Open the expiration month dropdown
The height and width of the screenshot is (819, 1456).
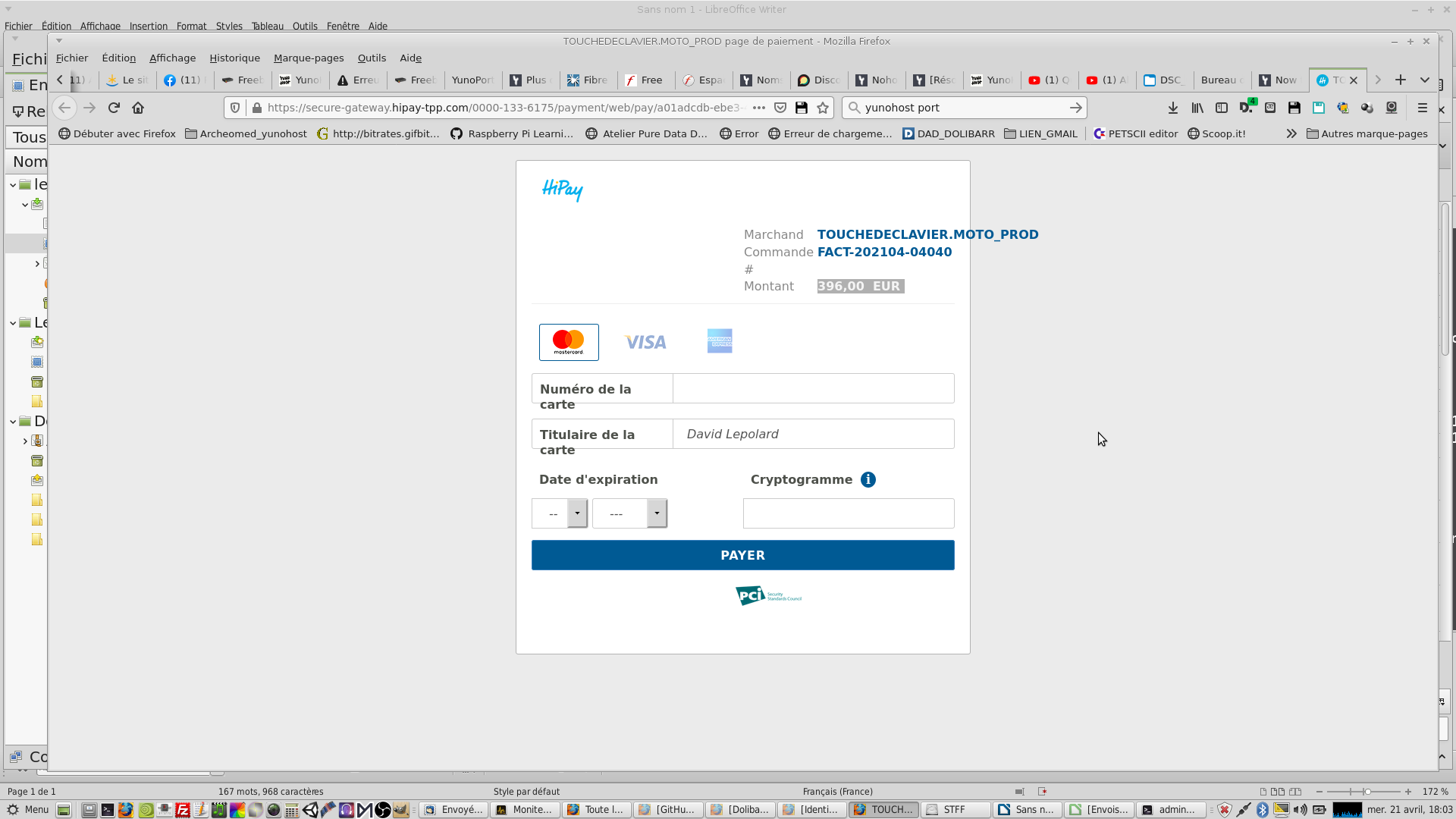[x=560, y=513]
